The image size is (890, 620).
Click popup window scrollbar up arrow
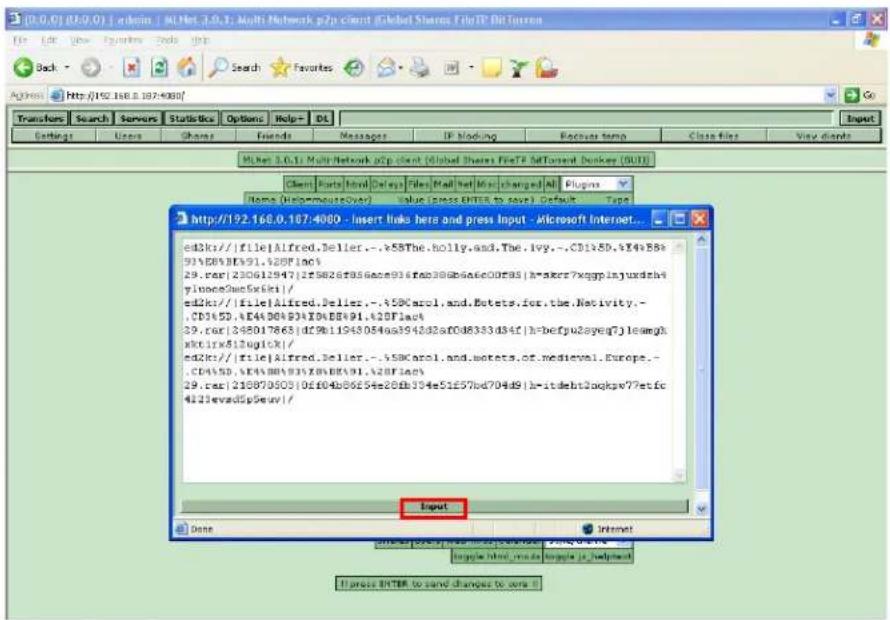coord(702,240)
